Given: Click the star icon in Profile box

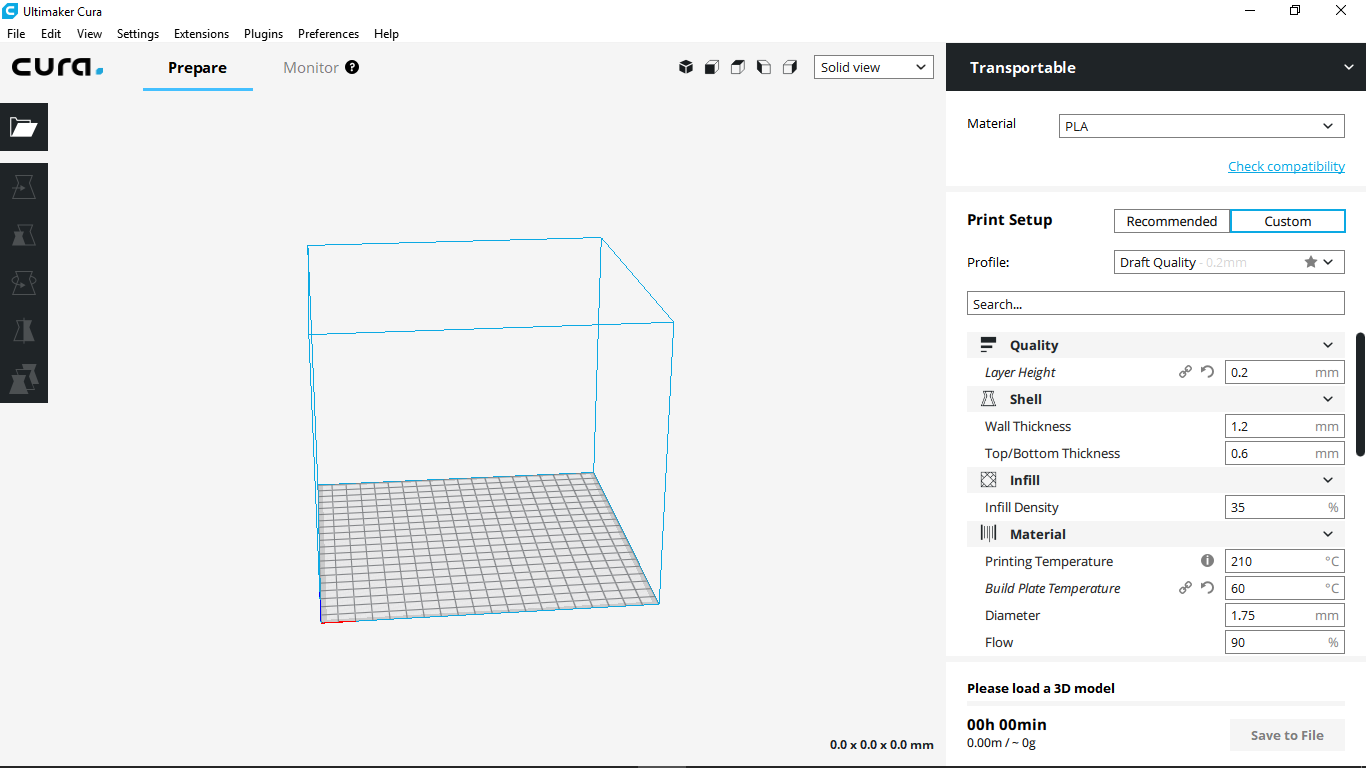Looking at the screenshot, I should [1310, 262].
